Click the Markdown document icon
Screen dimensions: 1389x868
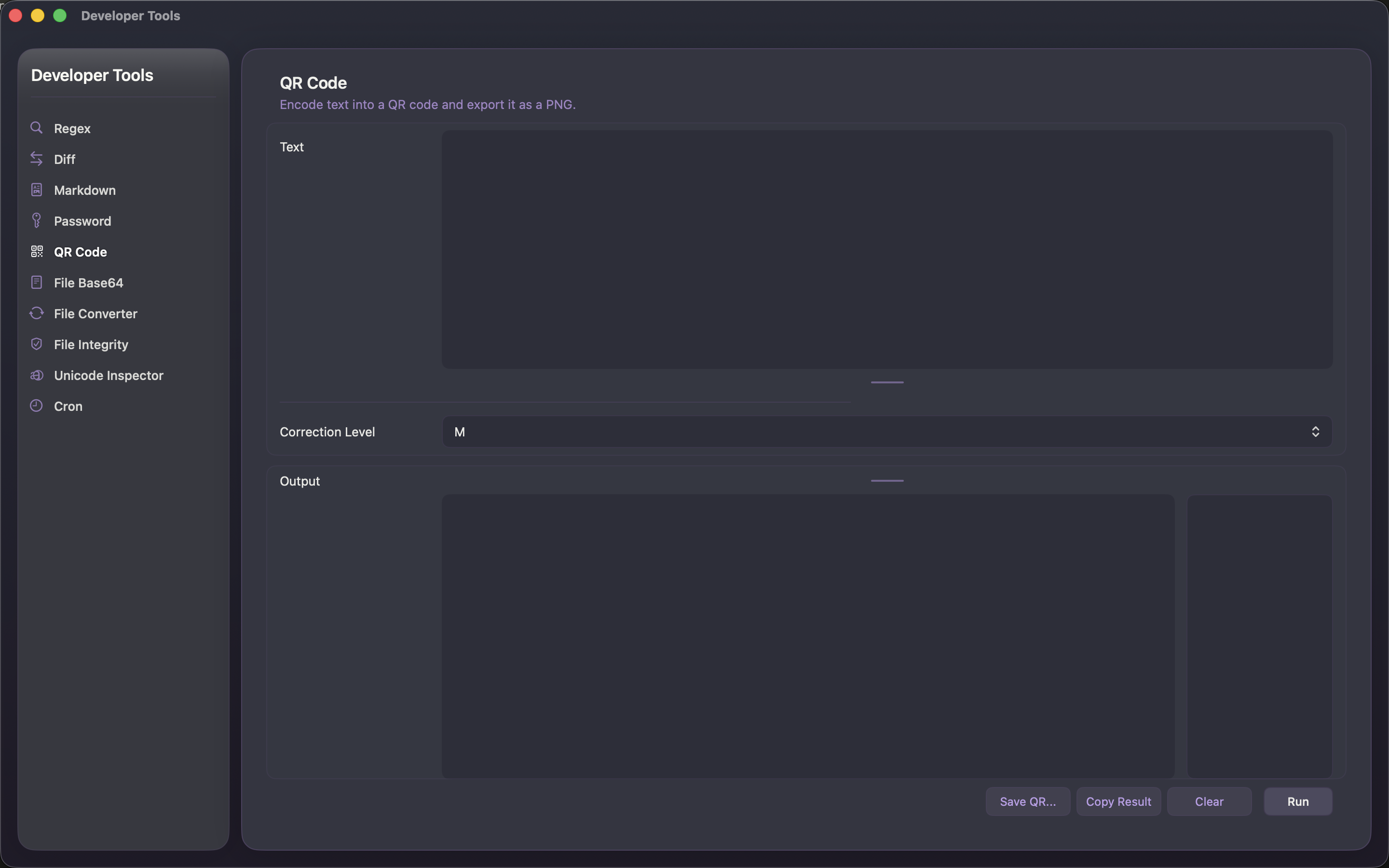tap(36, 190)
